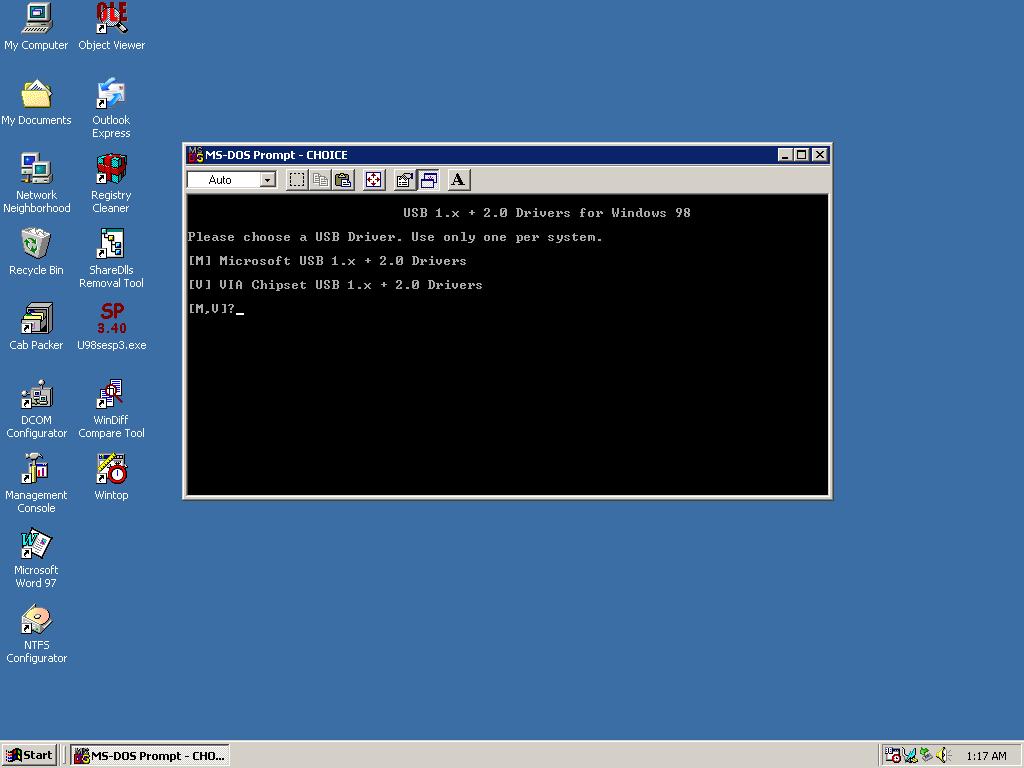The image size is (1024, 768).
Task: Click the Paste toolbar icon
Action: (344, 180)
